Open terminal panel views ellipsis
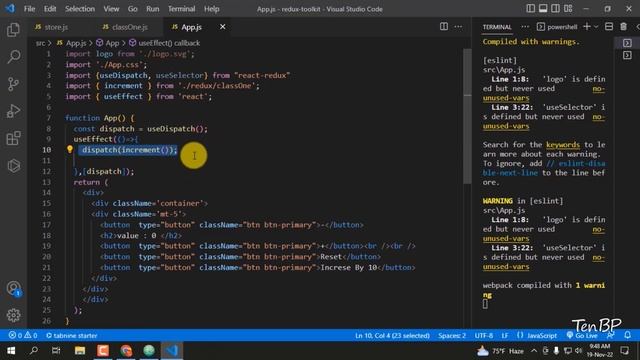This screenshot has height=360, width=640. coord(525,27)
